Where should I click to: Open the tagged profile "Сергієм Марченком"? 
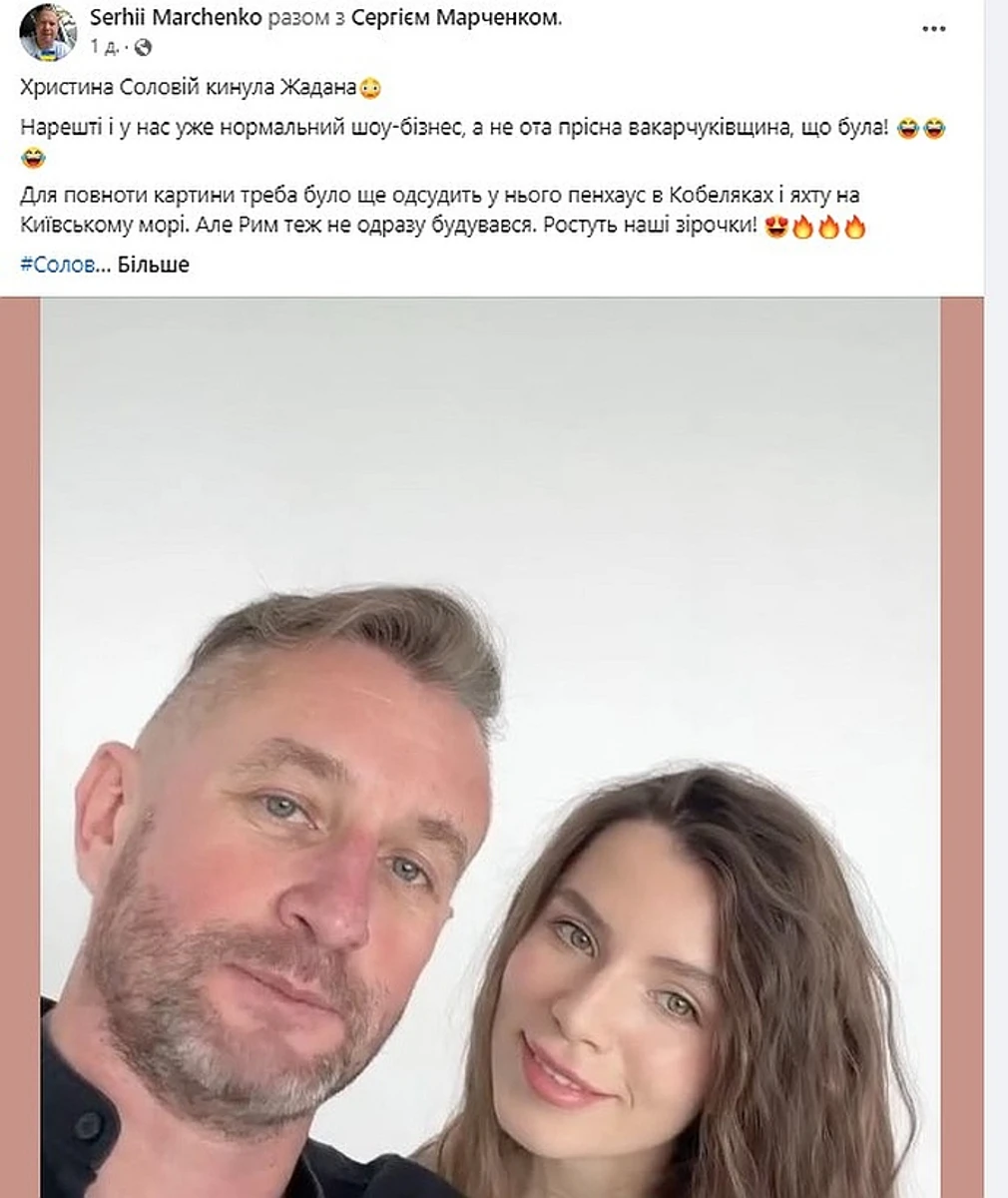pos(455,17)
